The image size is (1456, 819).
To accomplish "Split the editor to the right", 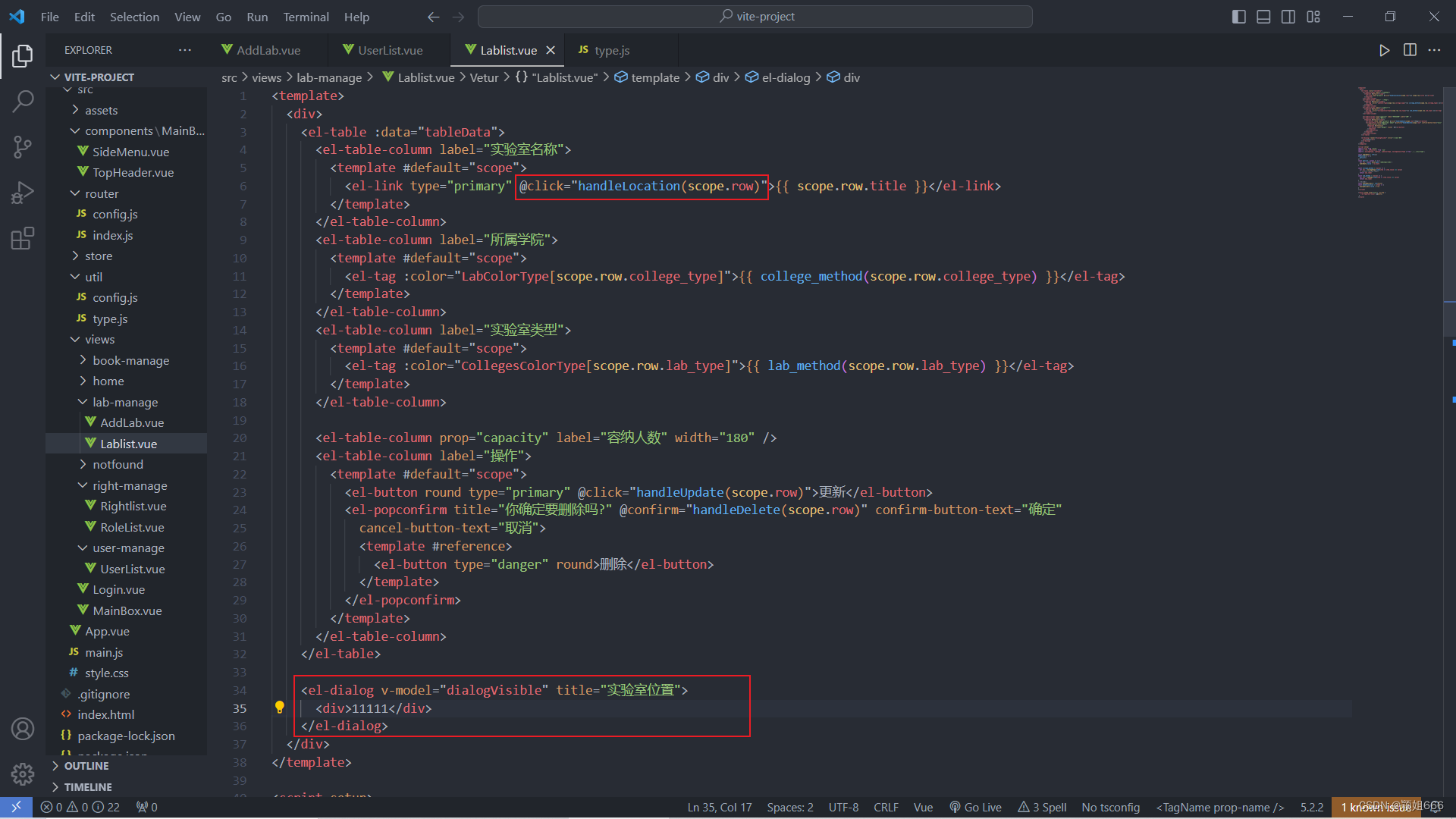I will [x=1410, y=50].
